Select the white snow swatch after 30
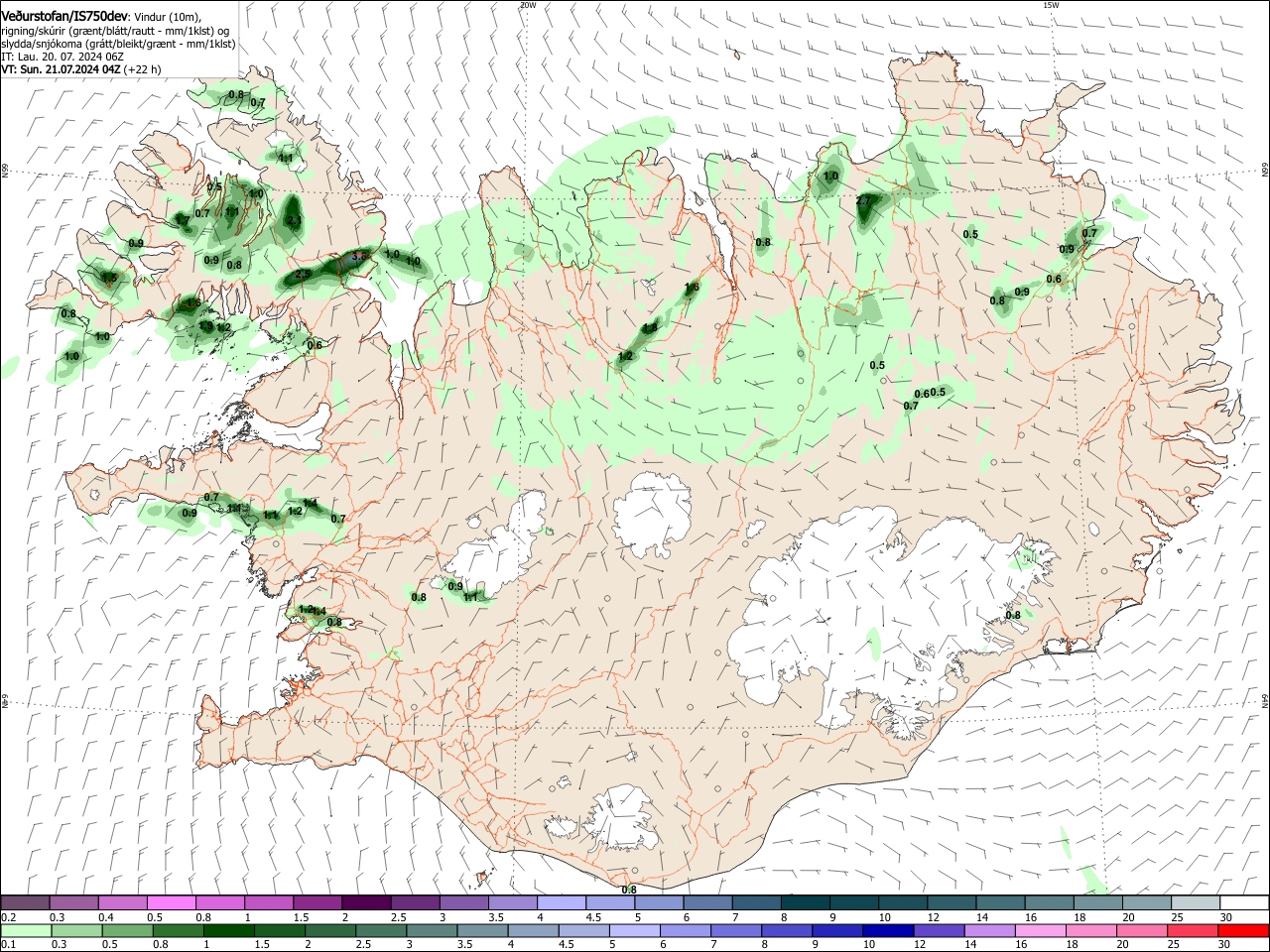 pyautogui.click(x=1243, y=902)
